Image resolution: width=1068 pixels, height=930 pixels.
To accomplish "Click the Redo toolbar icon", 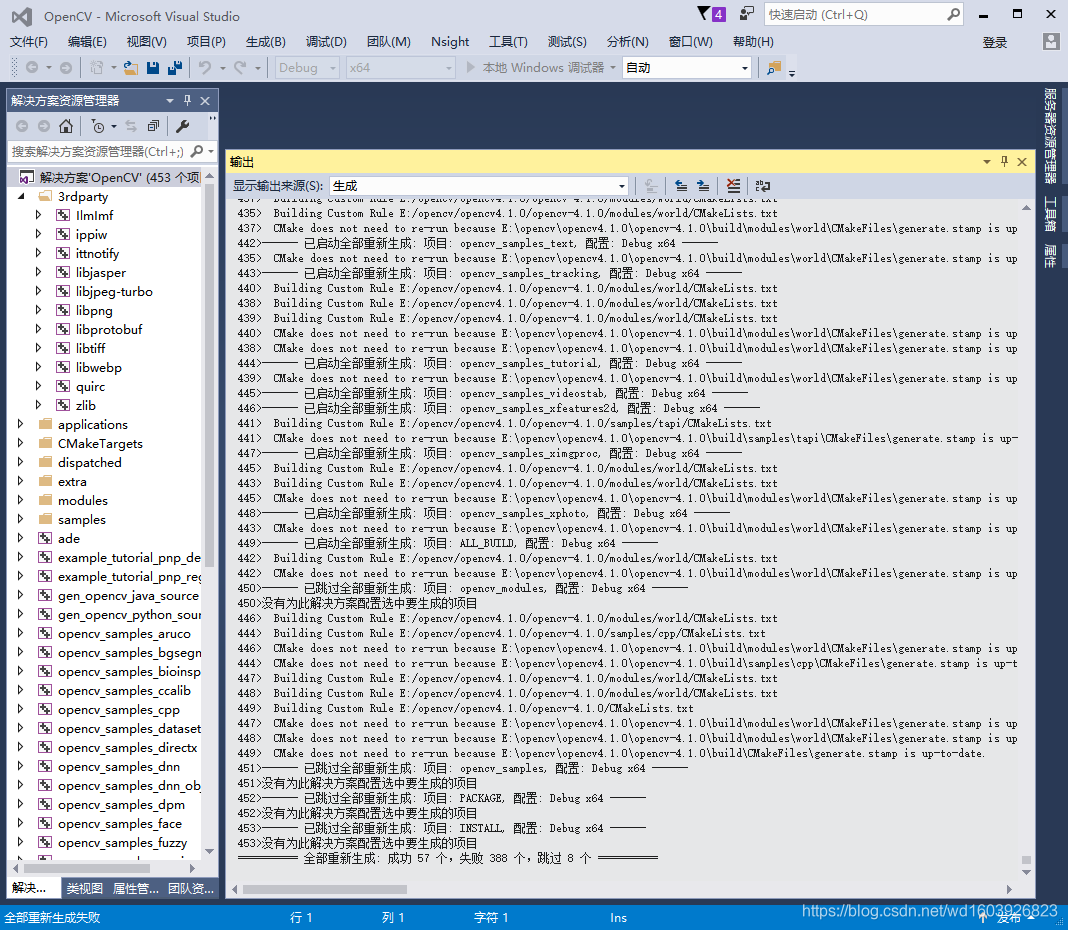I will pos(240,67).
